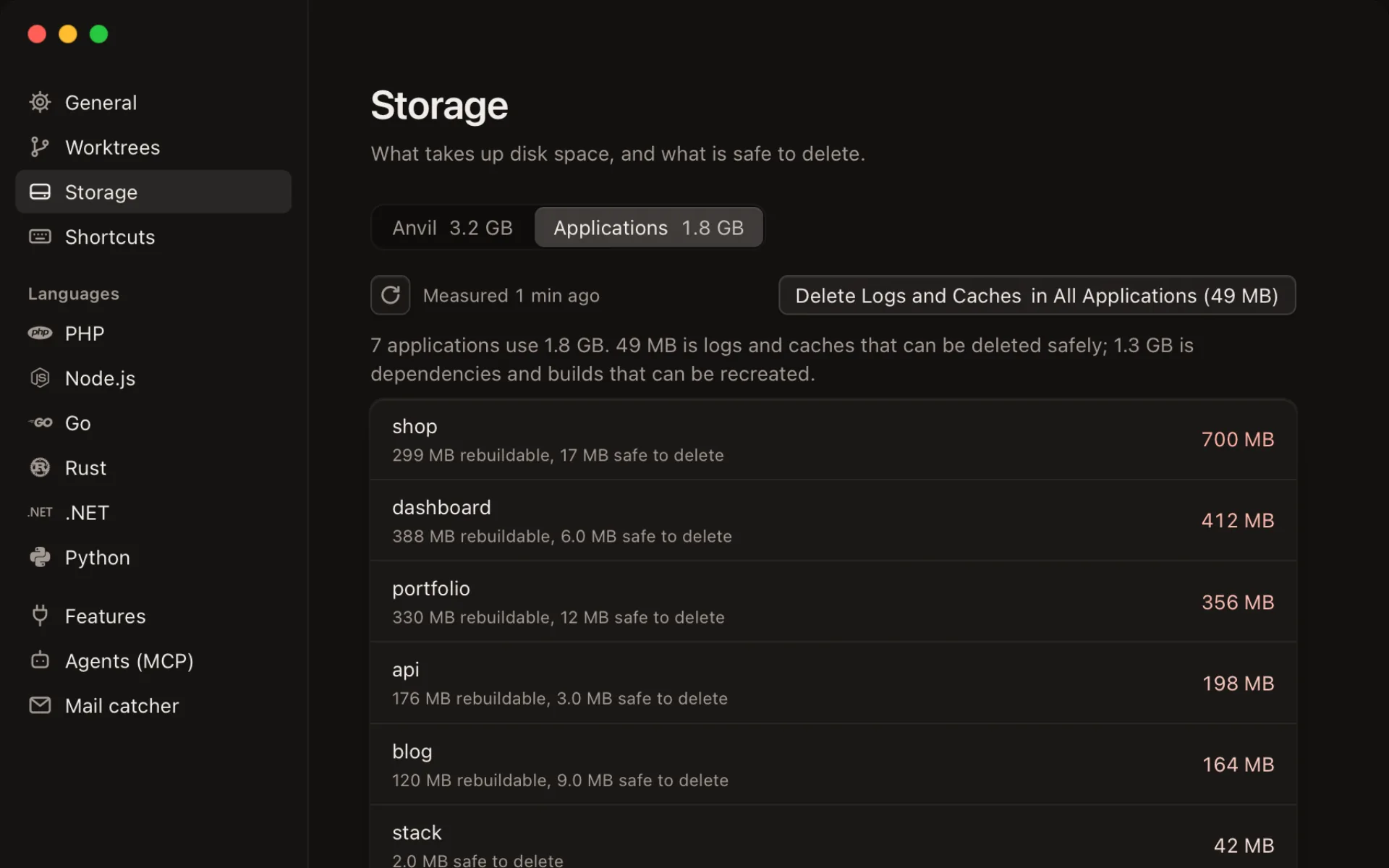This screenshot has width=1389, height=868.
Task: Click the Storage drive icon in sidebar
Action: tap(40, 192)
